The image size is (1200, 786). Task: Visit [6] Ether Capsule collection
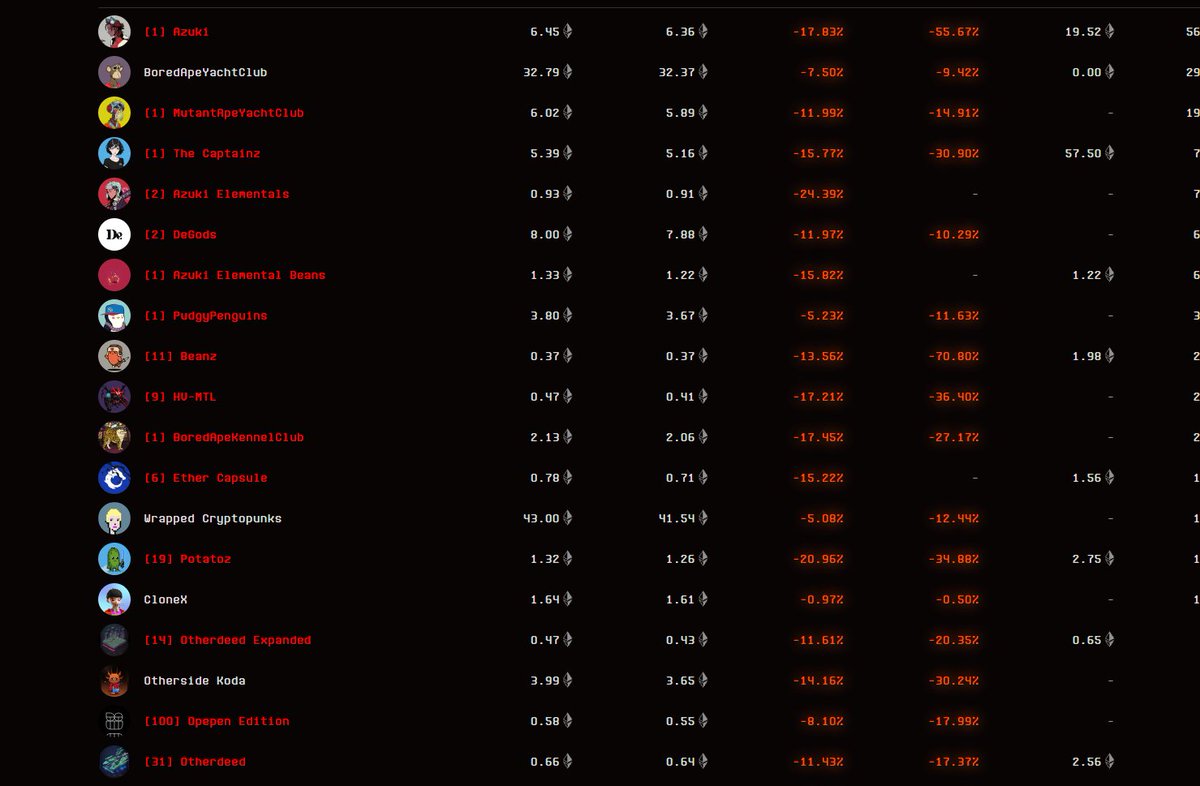(205, 478)
